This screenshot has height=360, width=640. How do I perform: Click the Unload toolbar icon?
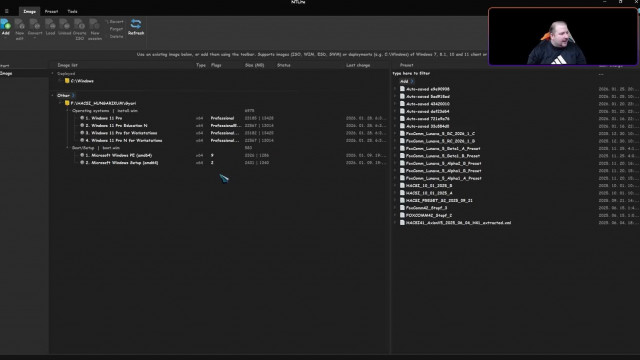click(64, 24)
